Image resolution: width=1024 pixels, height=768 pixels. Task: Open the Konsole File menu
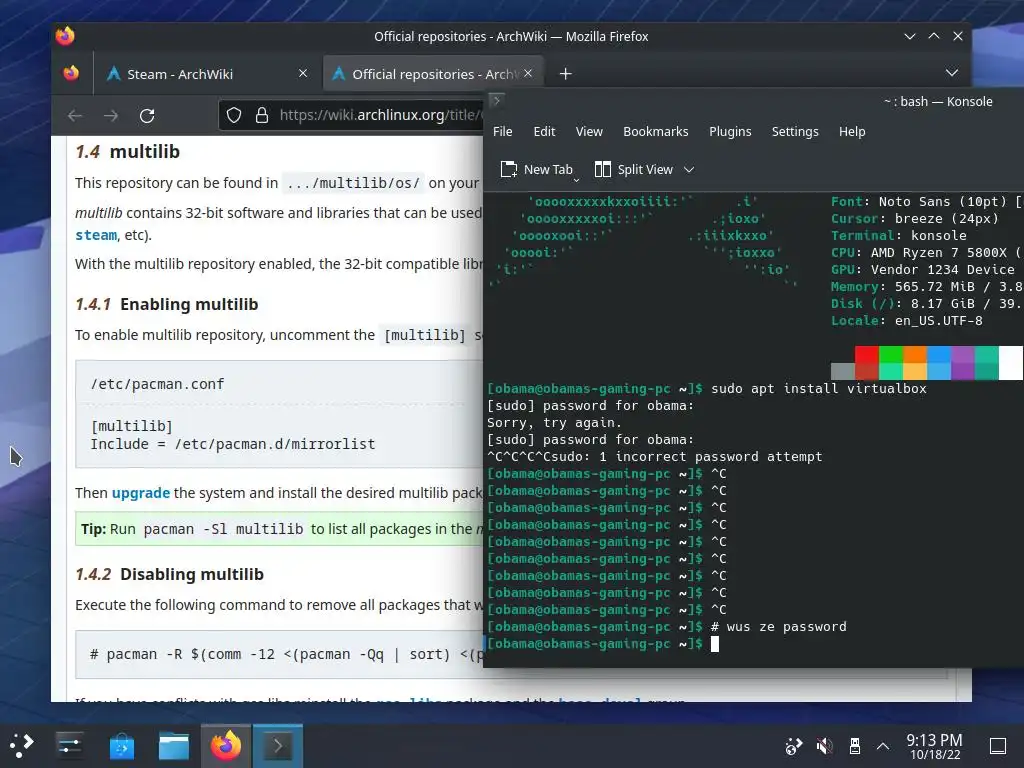tap(502, 131)
